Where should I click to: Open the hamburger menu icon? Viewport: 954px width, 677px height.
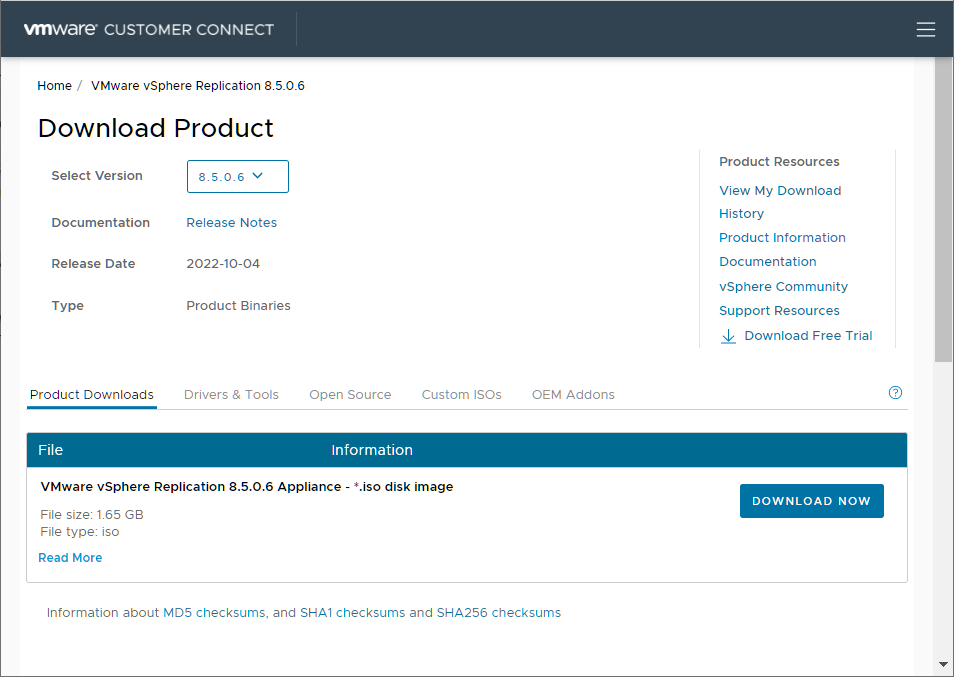coord(925,29)
